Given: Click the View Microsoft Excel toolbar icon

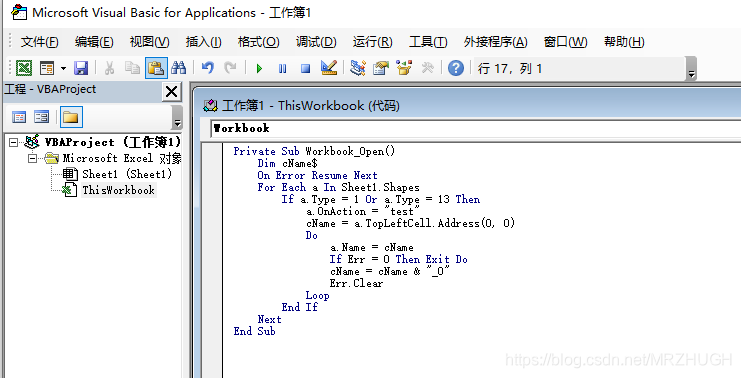Looking at the screenshot, I should click(x=24, y=69).
